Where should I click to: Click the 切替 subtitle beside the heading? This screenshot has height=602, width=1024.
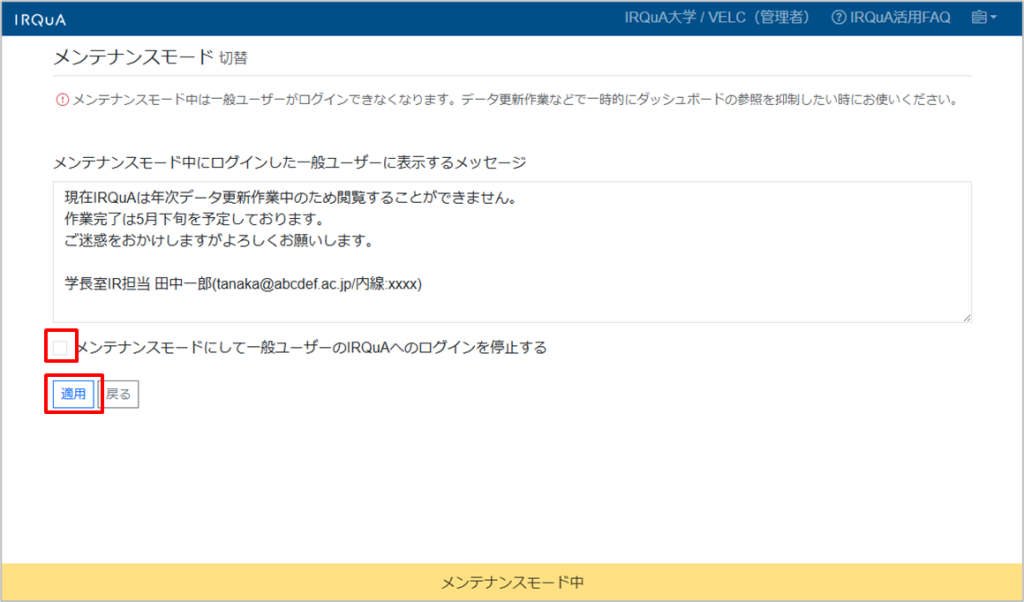pyautogui.click(x=232, y=58)
